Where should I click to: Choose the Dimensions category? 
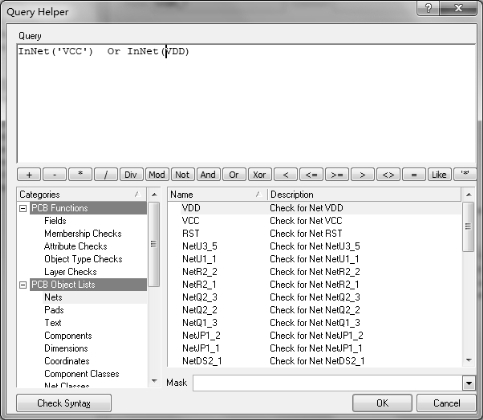click(x=66, y=348)
